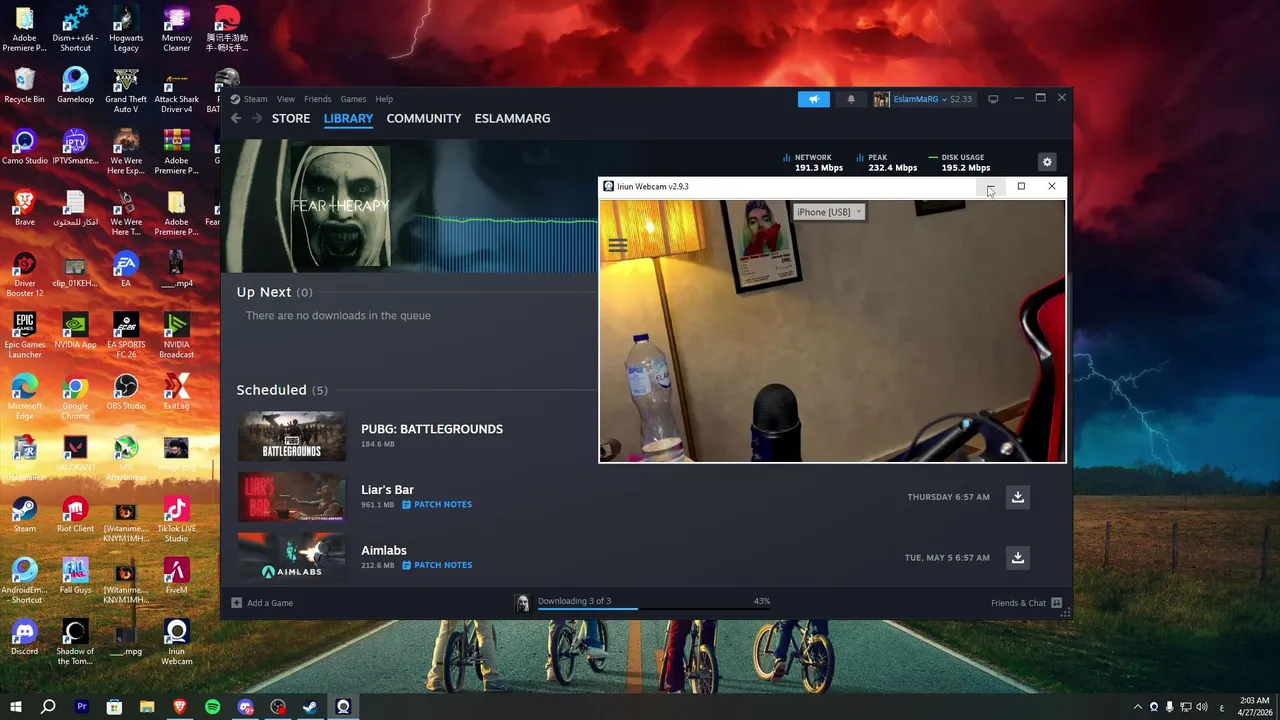Click Add a Game text button
The height and width of the screenshot is (720, 1280).
click(270, 603)
